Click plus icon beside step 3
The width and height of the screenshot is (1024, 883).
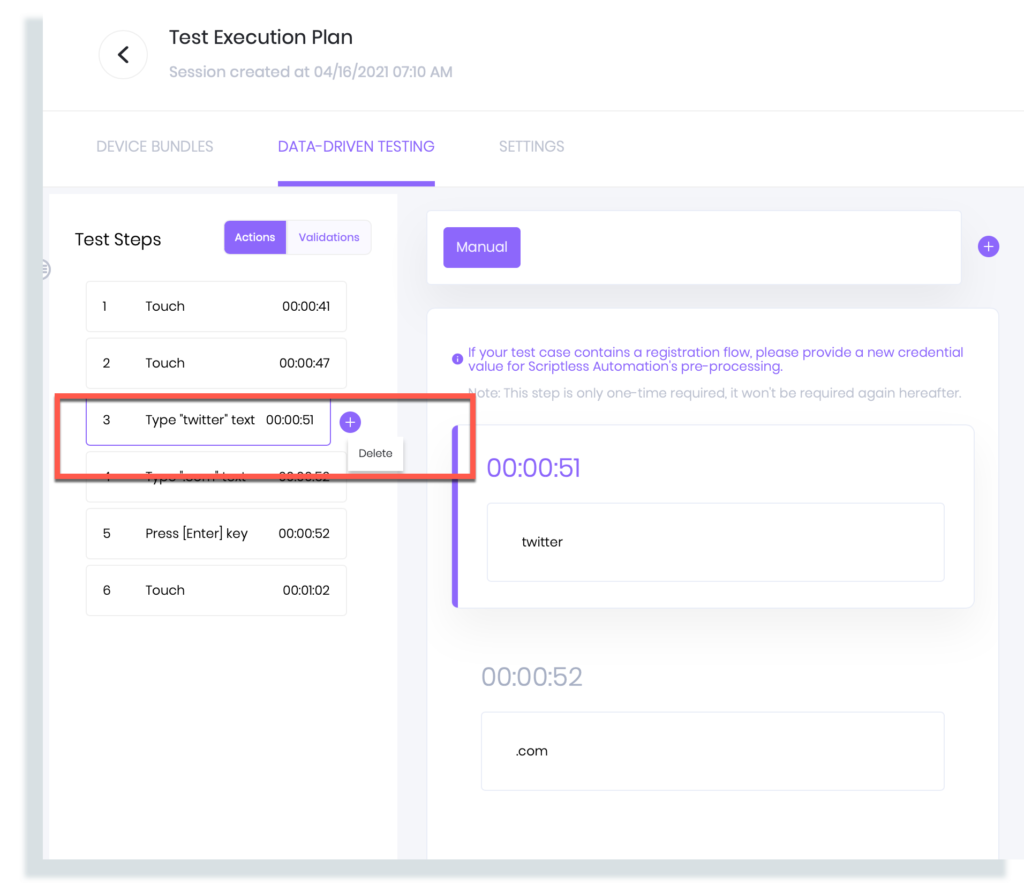pos(350,422)
